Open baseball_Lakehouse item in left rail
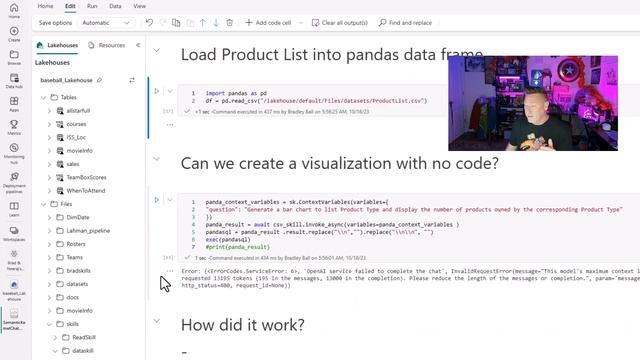 (14, 290)
